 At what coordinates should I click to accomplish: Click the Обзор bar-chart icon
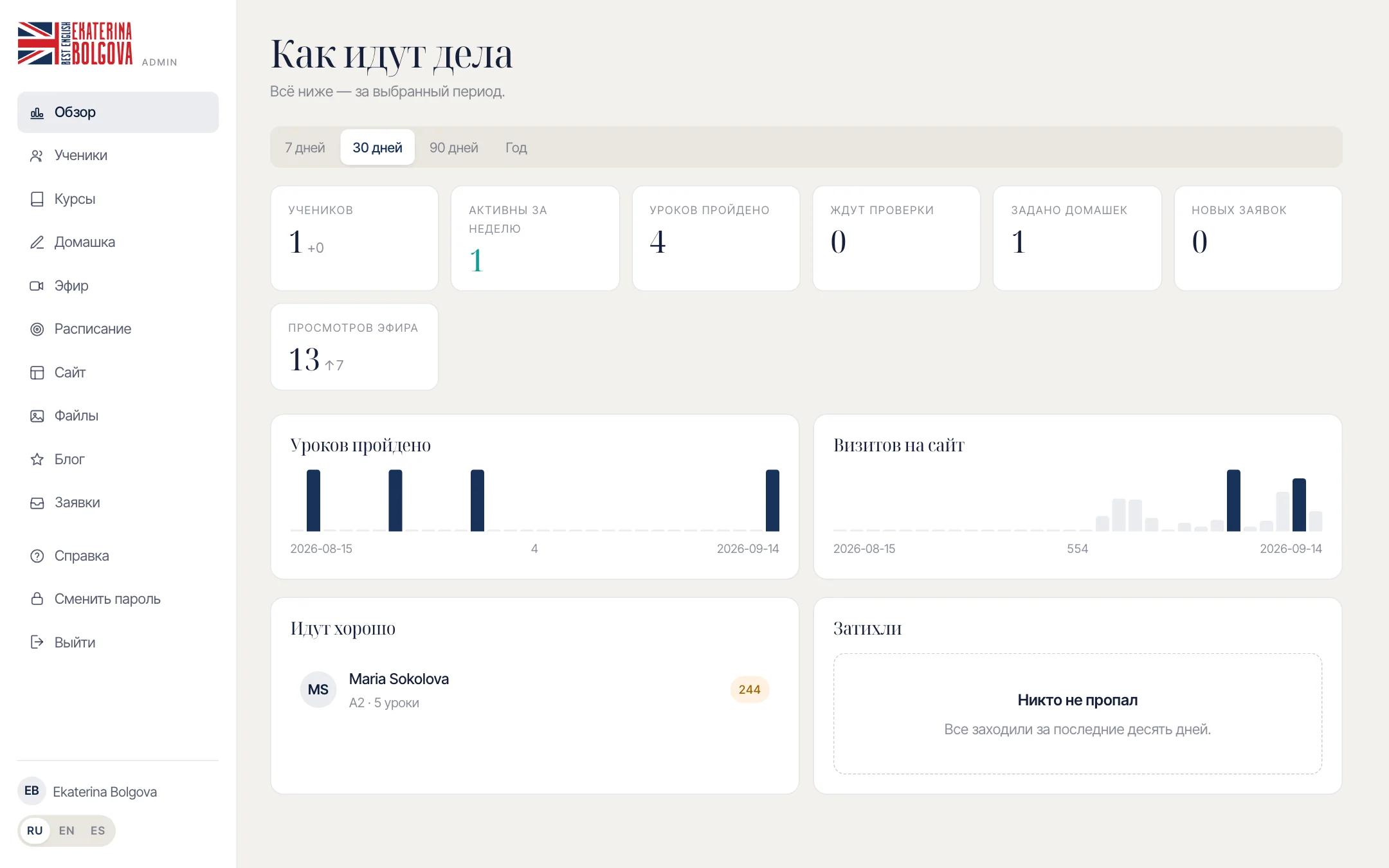[37, 113]
